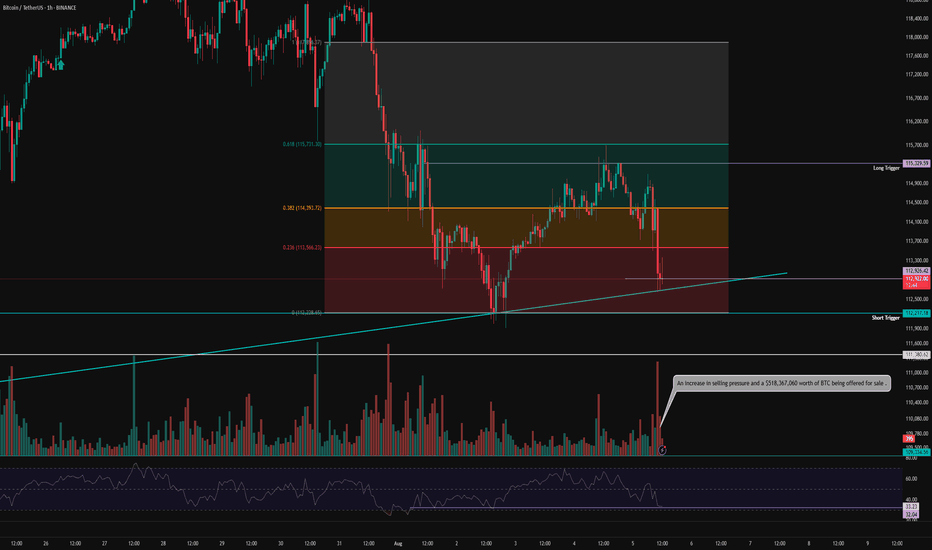This screenshot has height=550, width=932.
Task: Open the Bitcoin / TetherUS symbol title
Action: coord(39,8)
